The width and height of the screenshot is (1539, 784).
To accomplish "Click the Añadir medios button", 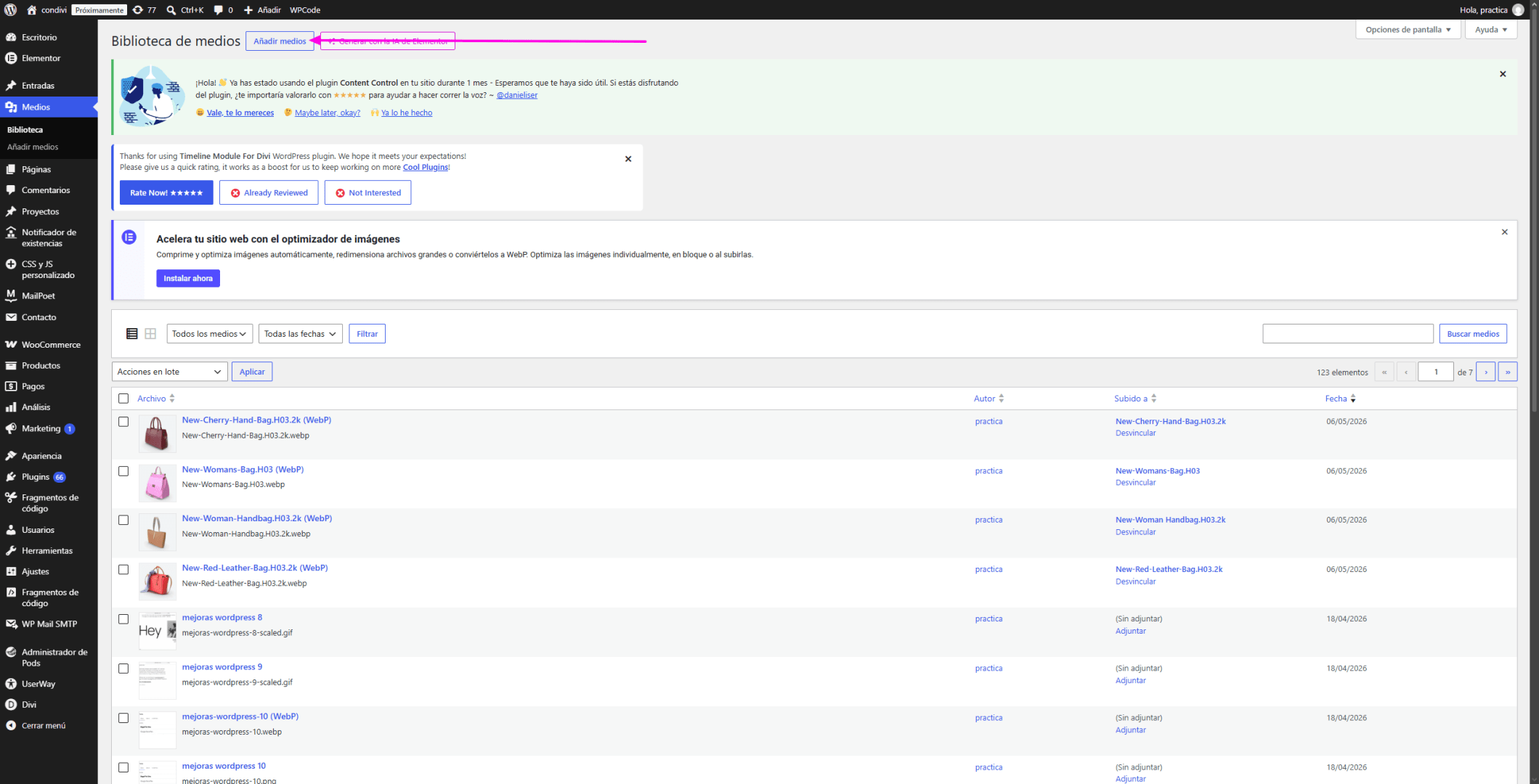I will pos(280,41).
